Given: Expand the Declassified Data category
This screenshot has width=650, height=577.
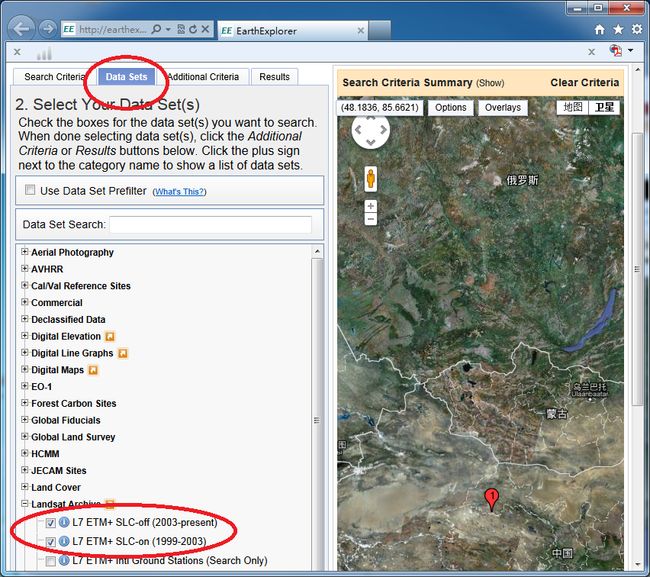Looking at the screenshot, I should 24,319.
